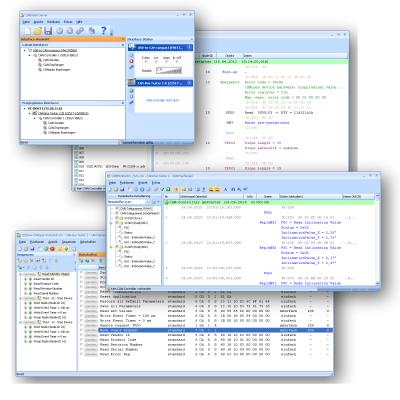Click the red stop icon in bottom window toolbar
Screen dimensions: 400x400
pyautogui.click(x=52, y=249)
